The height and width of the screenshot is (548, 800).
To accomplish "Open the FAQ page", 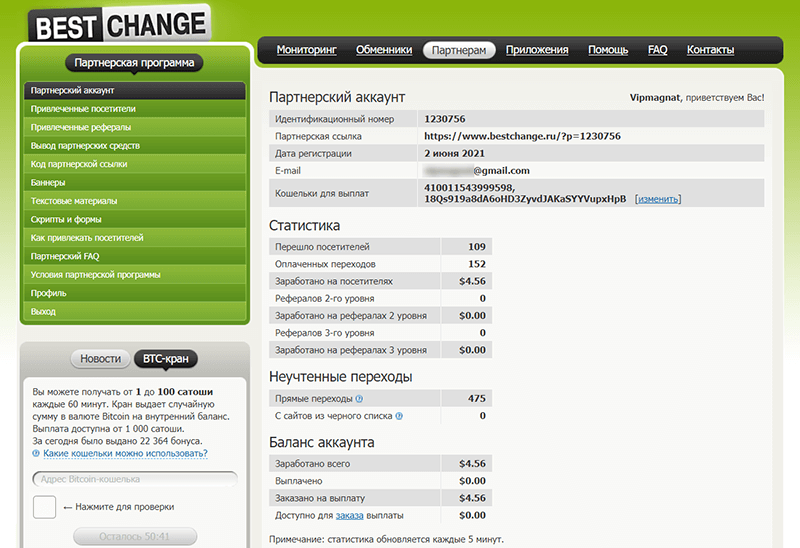I will (657, 50).
